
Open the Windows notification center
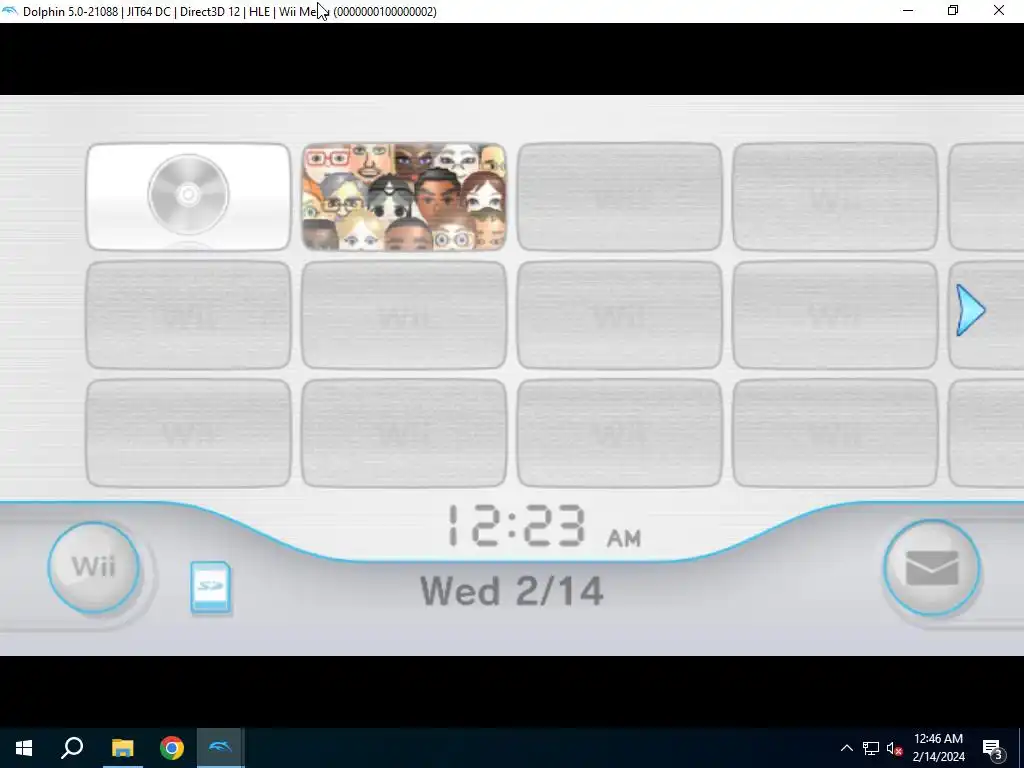tap(993, 748)
